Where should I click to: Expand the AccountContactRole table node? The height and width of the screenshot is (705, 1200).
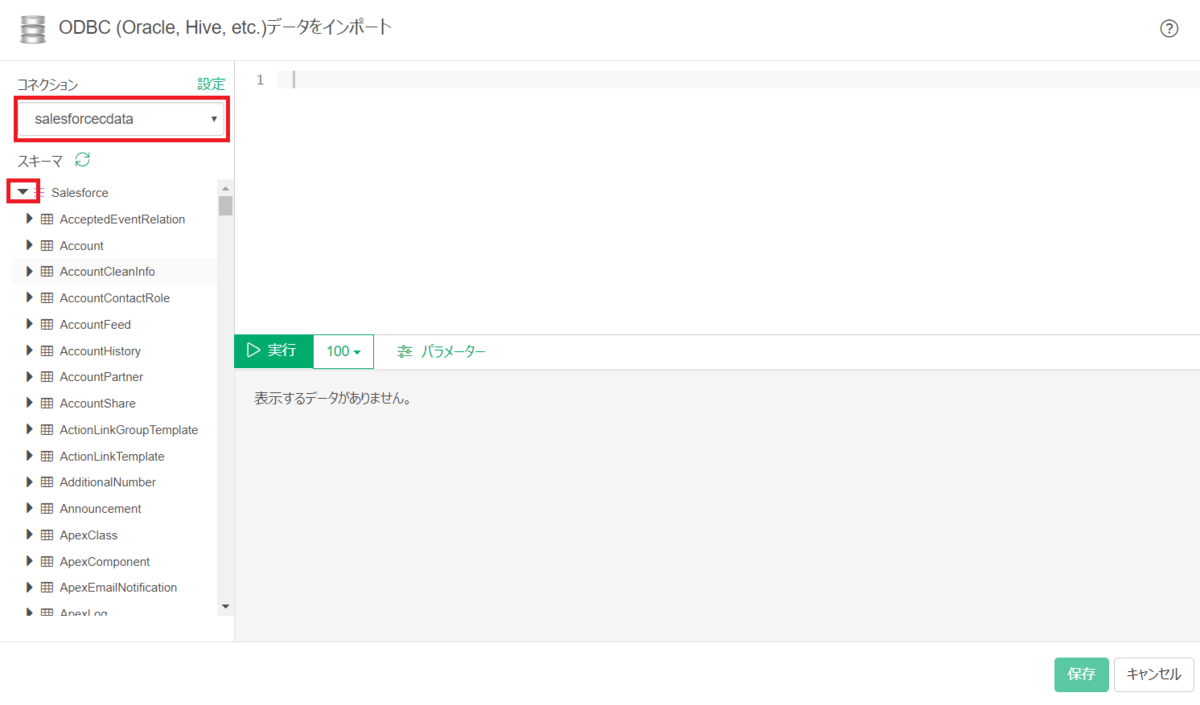coord(30,298)
